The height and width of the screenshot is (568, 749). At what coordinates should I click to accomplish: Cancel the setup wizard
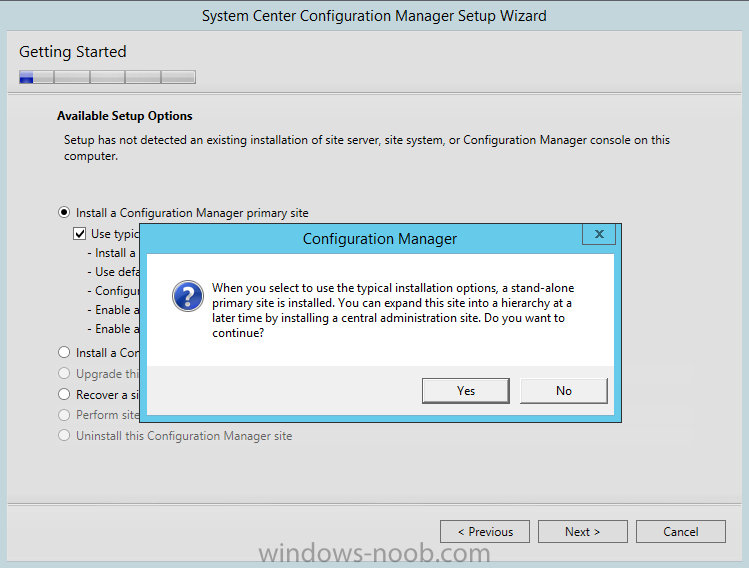(x=681, y=532)
